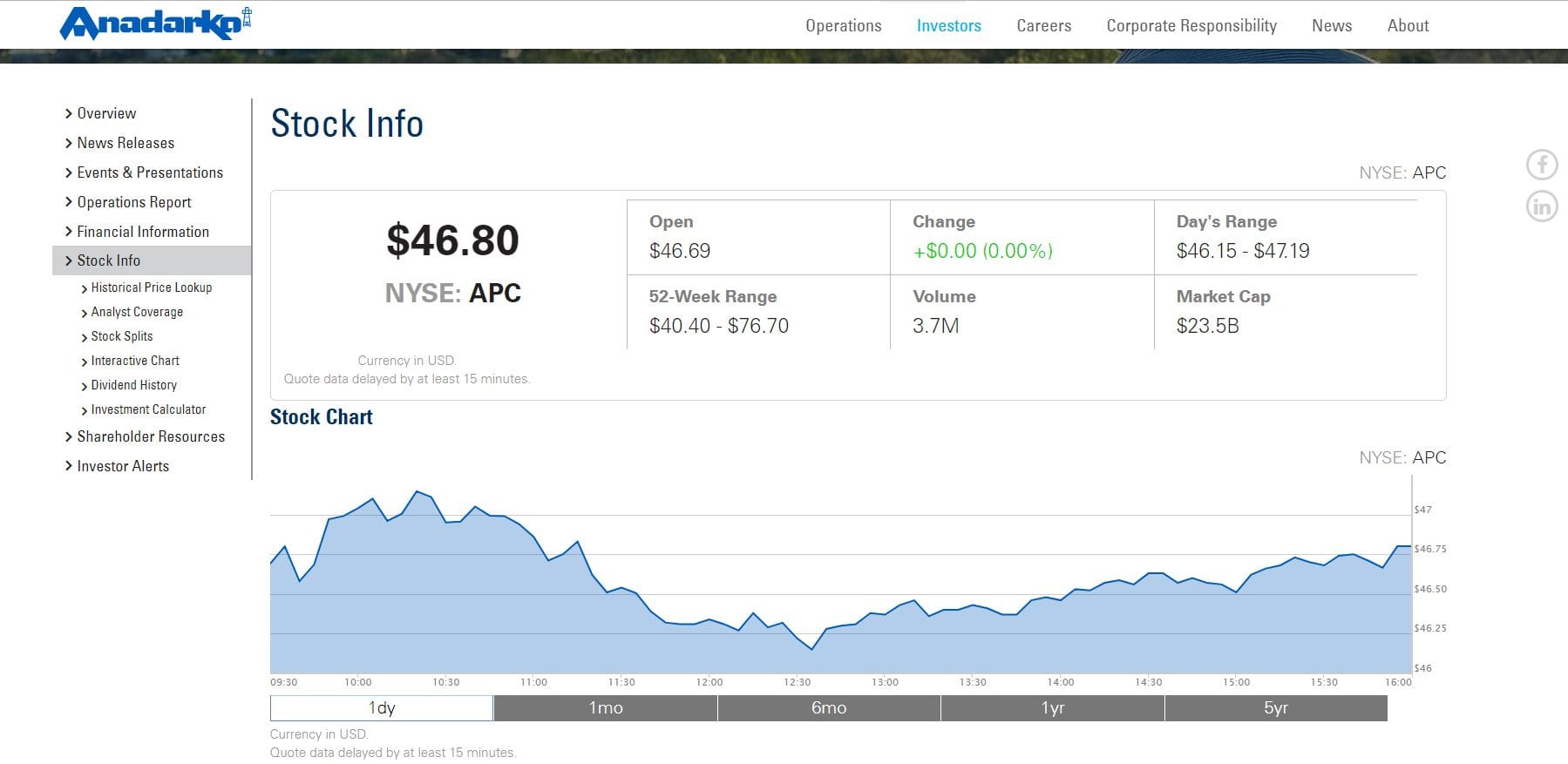Open the About menu
The image size is (1568, 764).
(1408, 25)
